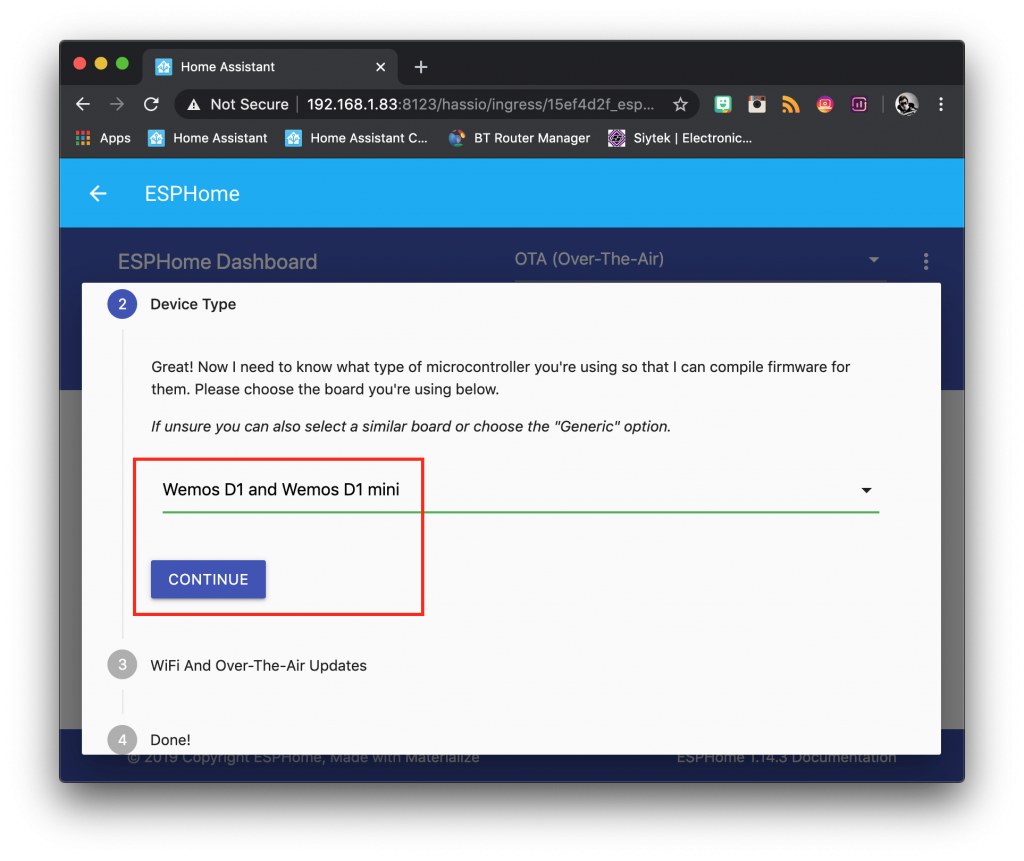Open the Chrome three-dot menu
This screenshot has width=1024, height=861.
(940, 105)
